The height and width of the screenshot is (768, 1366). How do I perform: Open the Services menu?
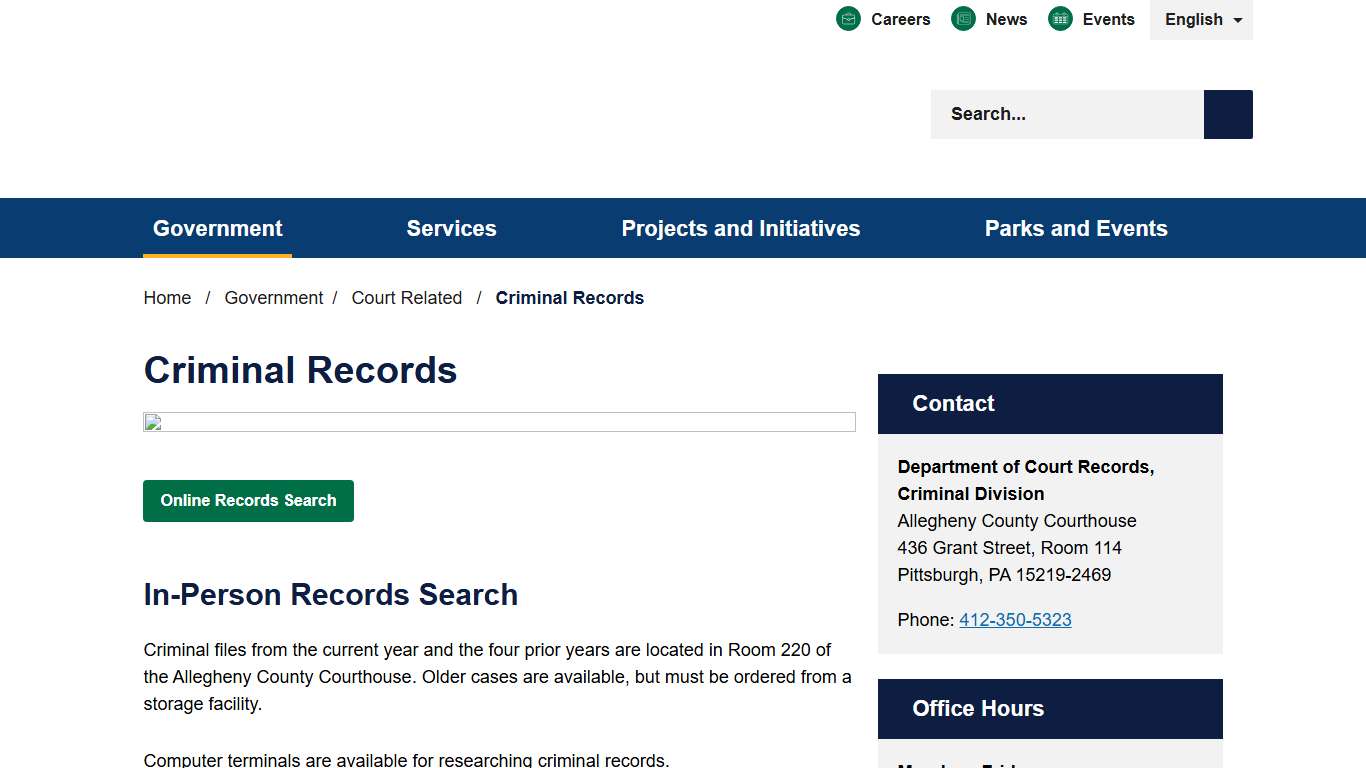[x=451, y=228]
